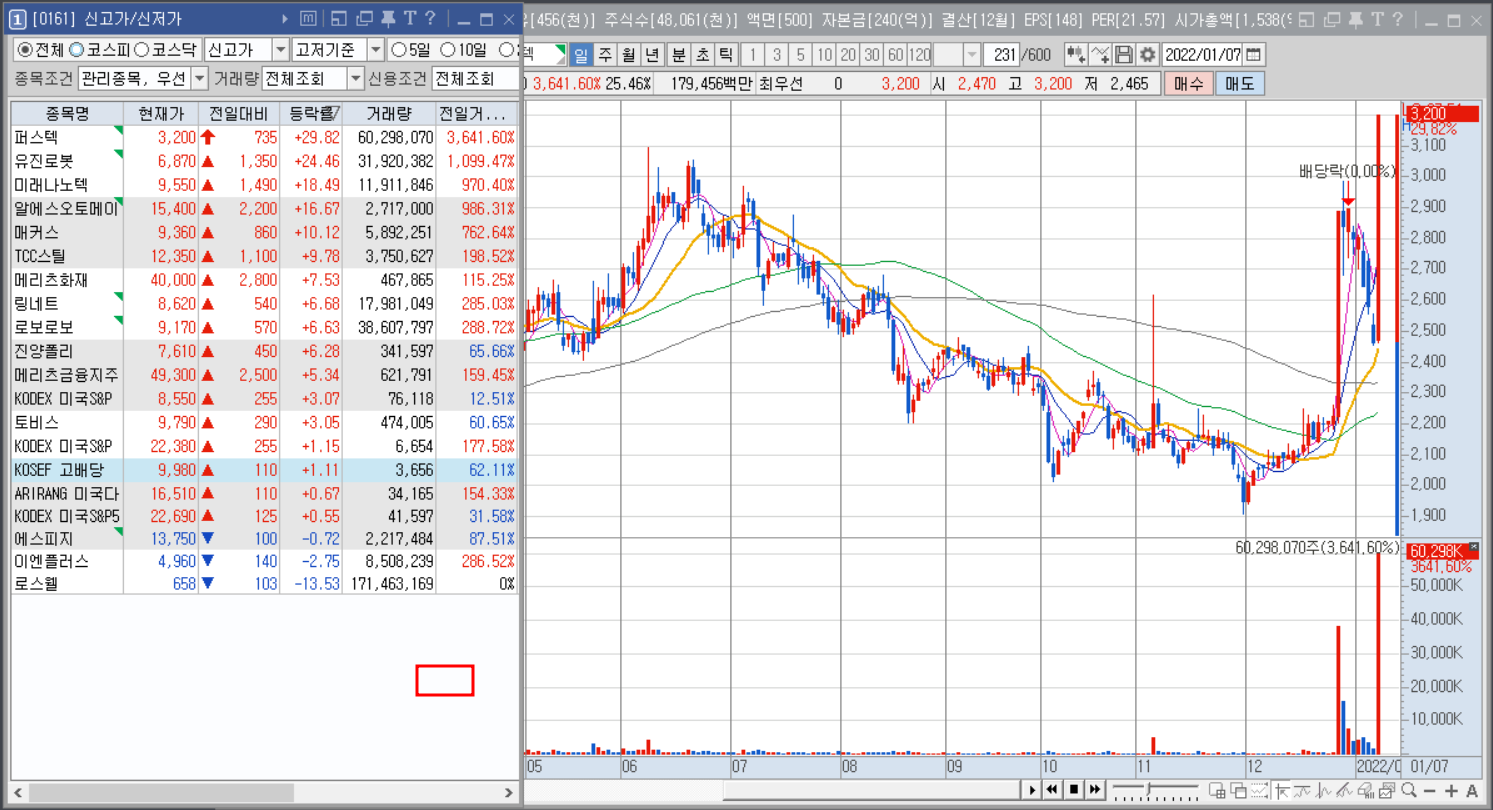The image size is (1493, 810).
Task: Click the 2022/01/07 date field
Action: coord(1203,54)
